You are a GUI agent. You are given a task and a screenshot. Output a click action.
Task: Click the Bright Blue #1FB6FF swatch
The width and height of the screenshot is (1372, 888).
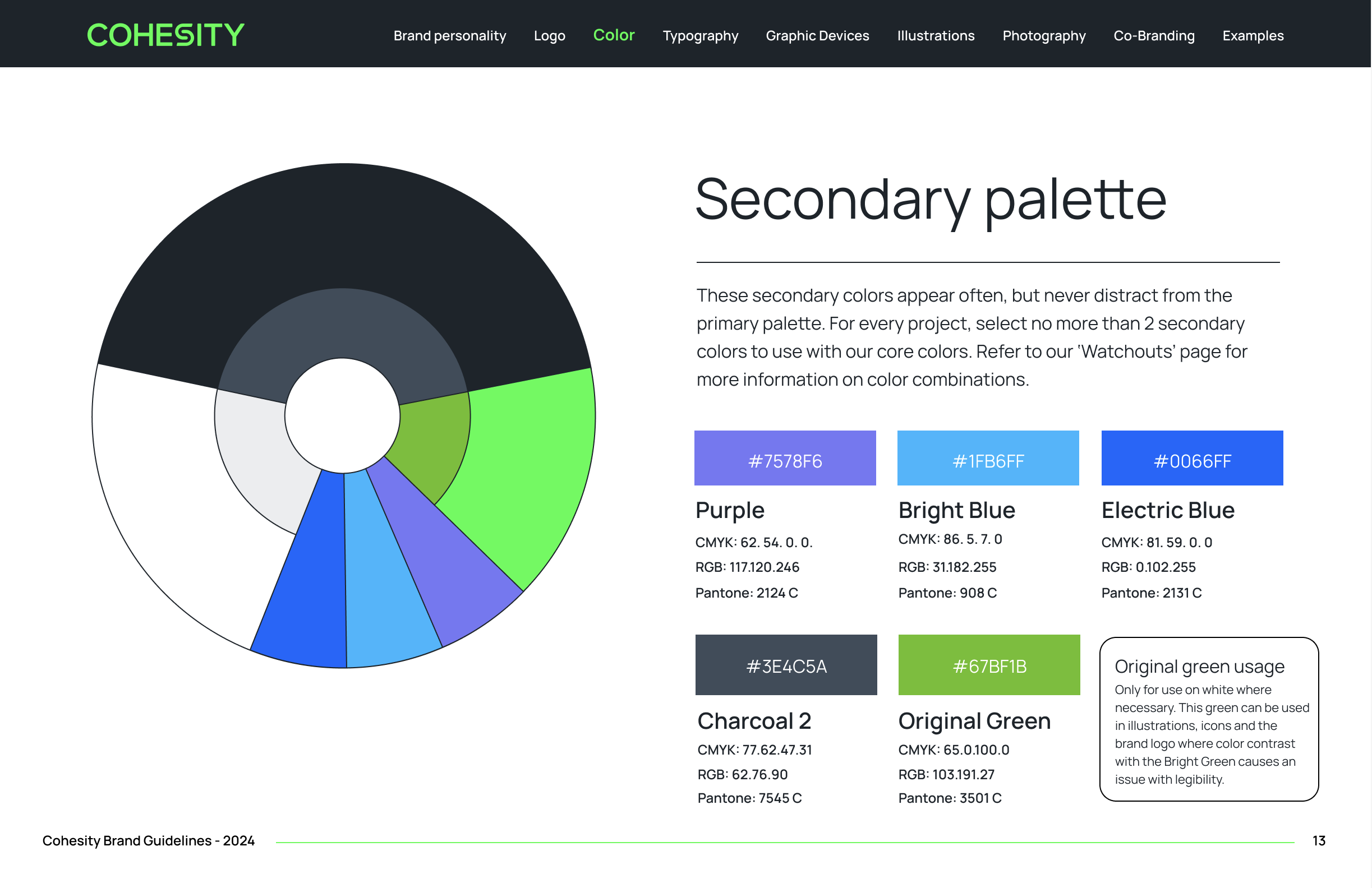point(988,458)
